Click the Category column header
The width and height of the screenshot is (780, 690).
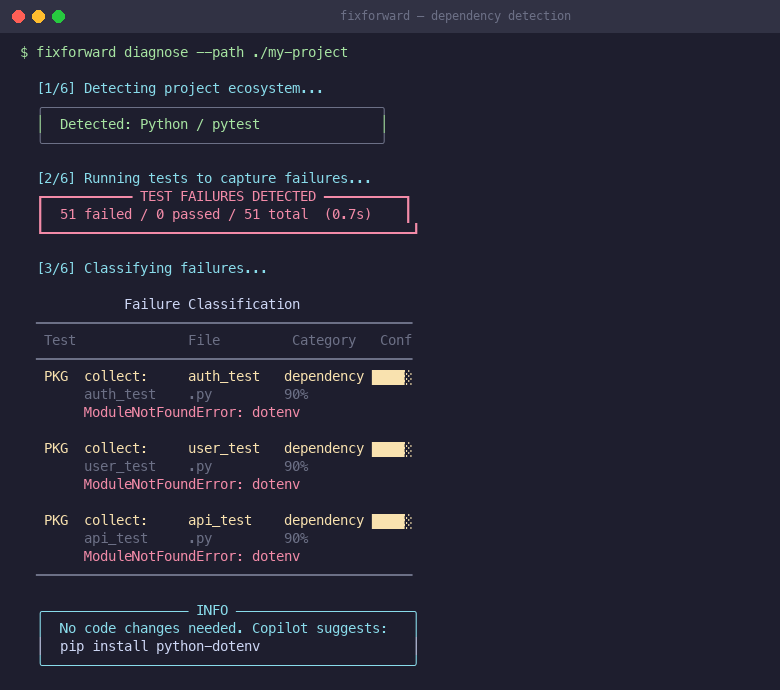click(324, 341)
